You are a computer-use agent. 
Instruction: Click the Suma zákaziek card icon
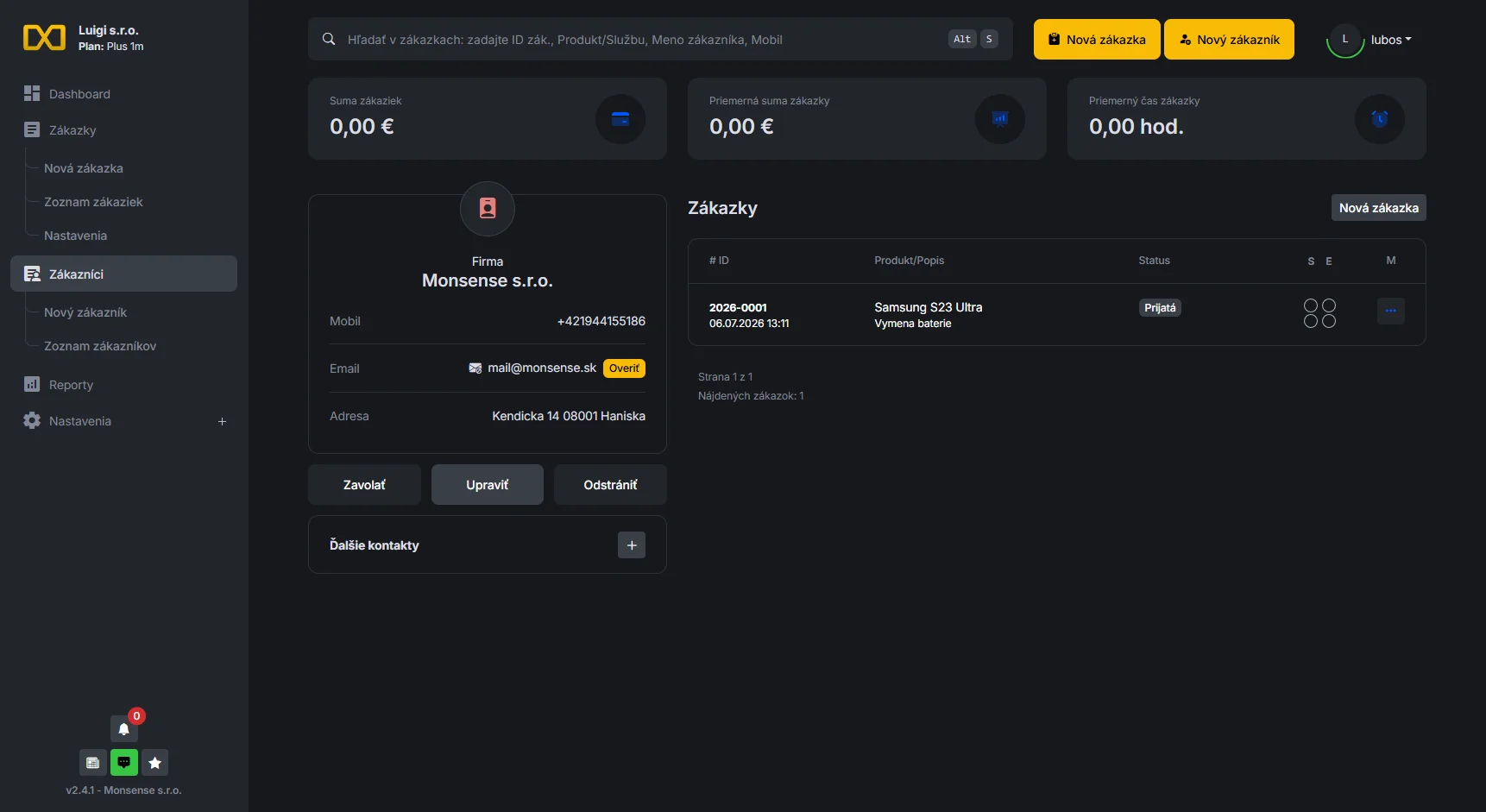click(620, 119)
